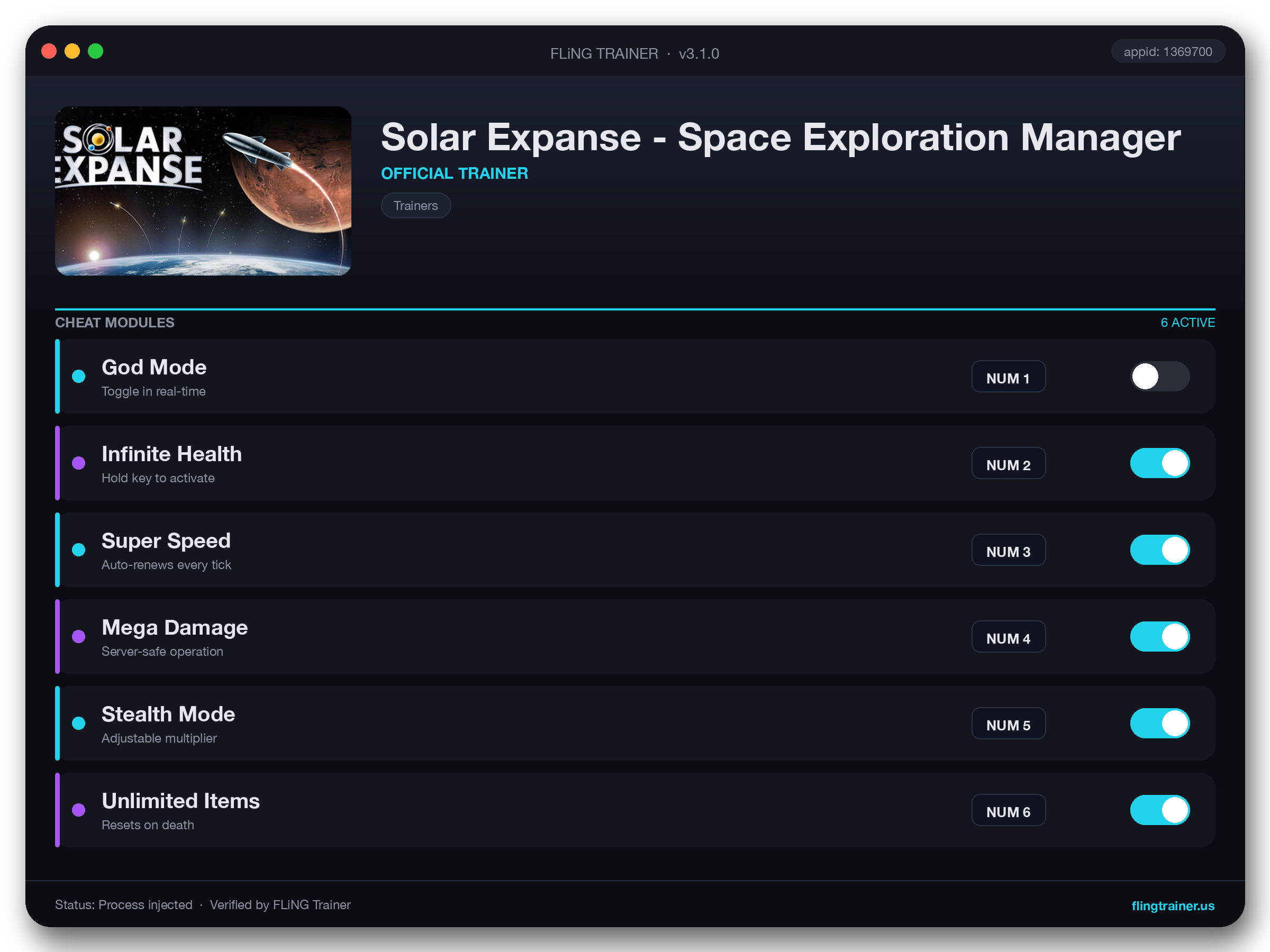Click the 'Toggle in real-time' description
The height and width of the screenshot is (952, 1270).
pos(153,391)
